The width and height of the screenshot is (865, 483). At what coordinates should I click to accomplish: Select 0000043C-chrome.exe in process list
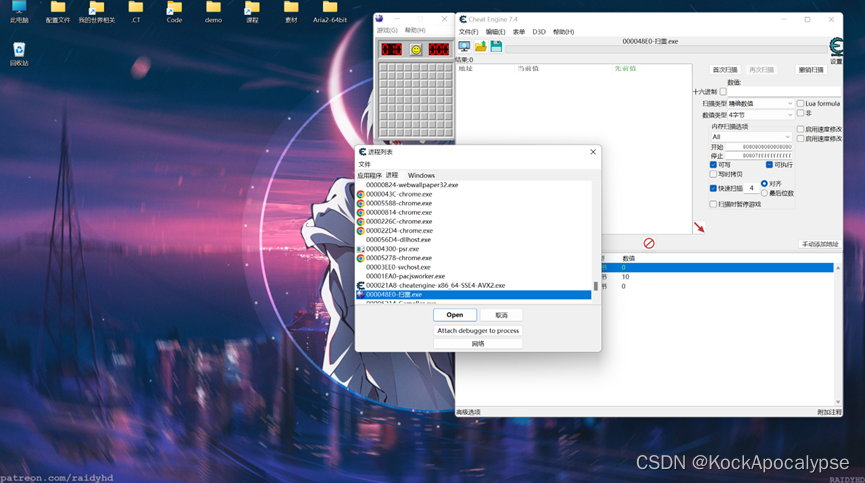[473, 194]
